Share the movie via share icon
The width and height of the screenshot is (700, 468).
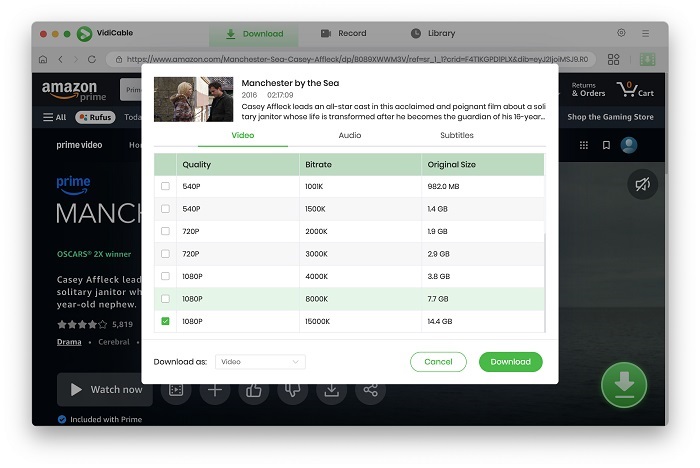370,390
